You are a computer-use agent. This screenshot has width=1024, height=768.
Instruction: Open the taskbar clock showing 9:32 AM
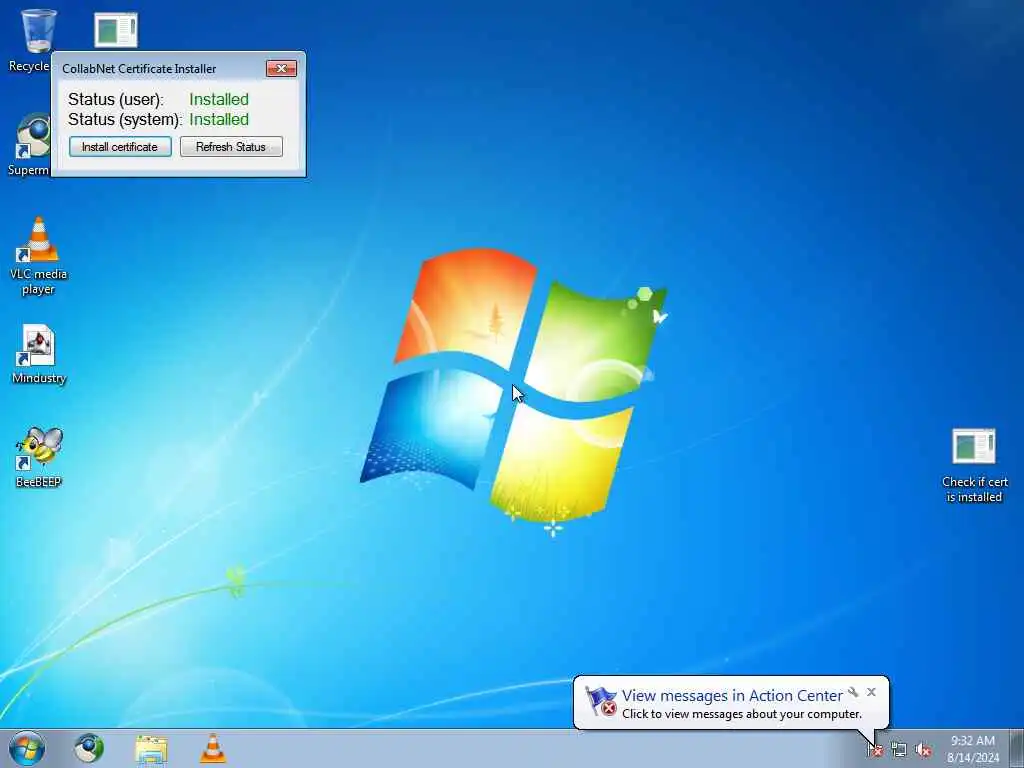(x=973, y=749)
